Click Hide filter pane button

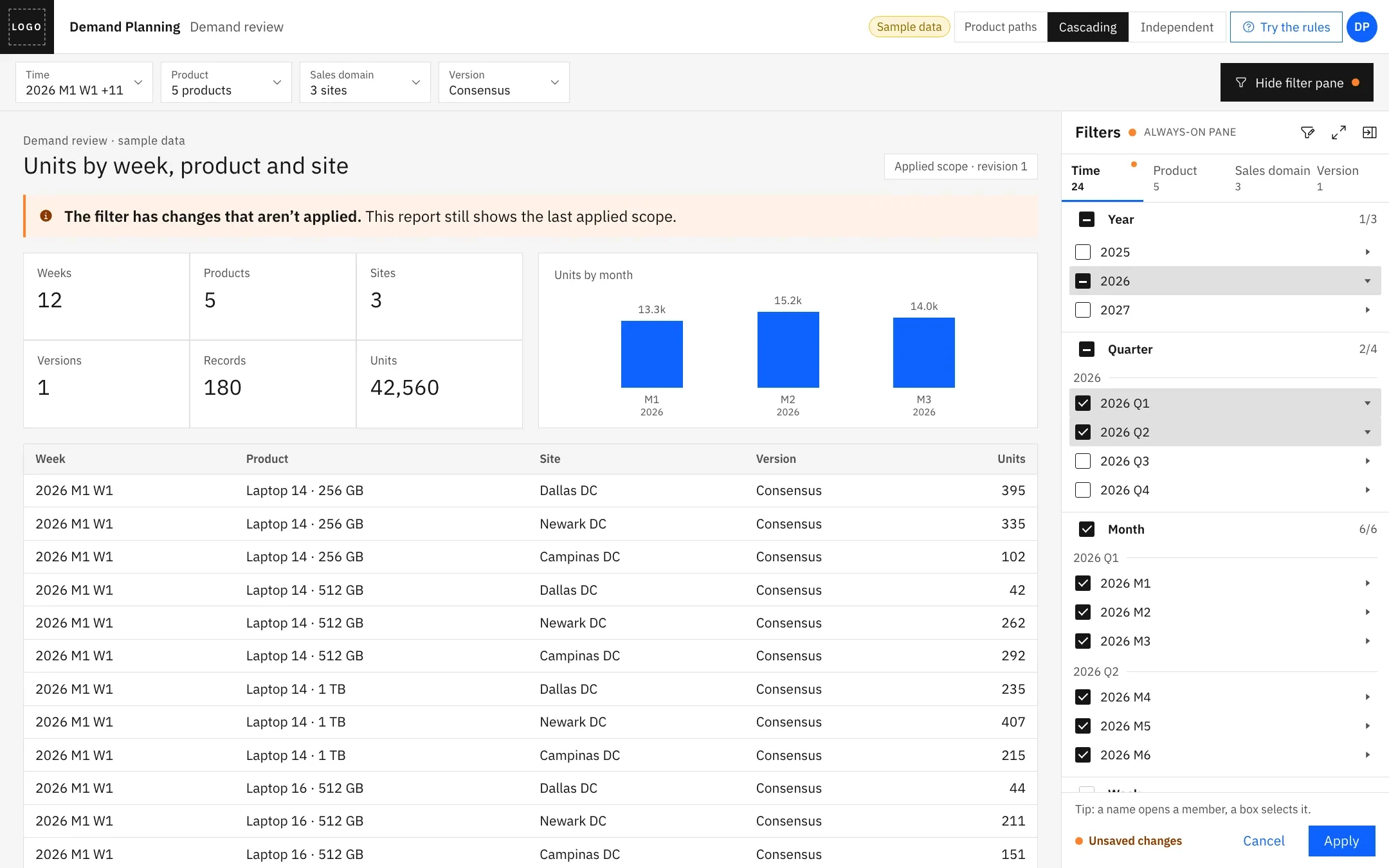1297,82
